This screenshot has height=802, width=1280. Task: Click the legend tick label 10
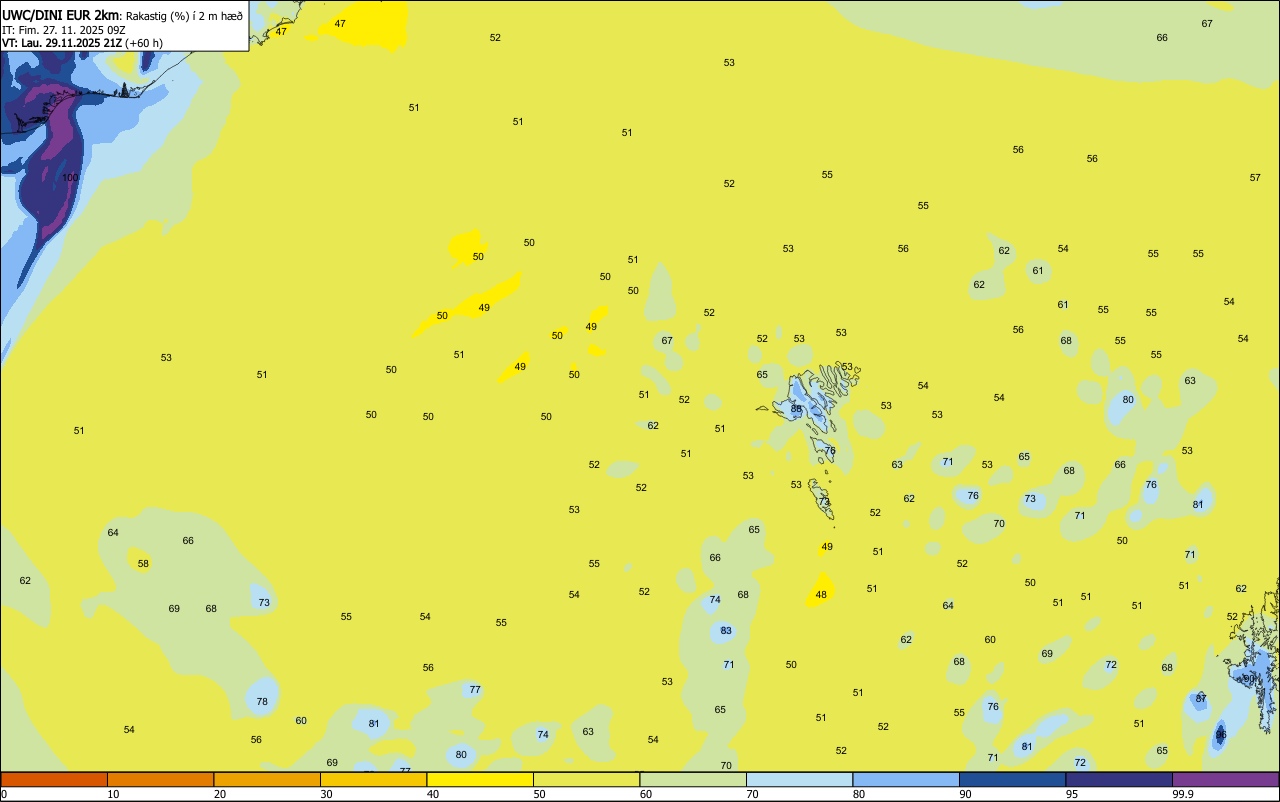(113, 794)
